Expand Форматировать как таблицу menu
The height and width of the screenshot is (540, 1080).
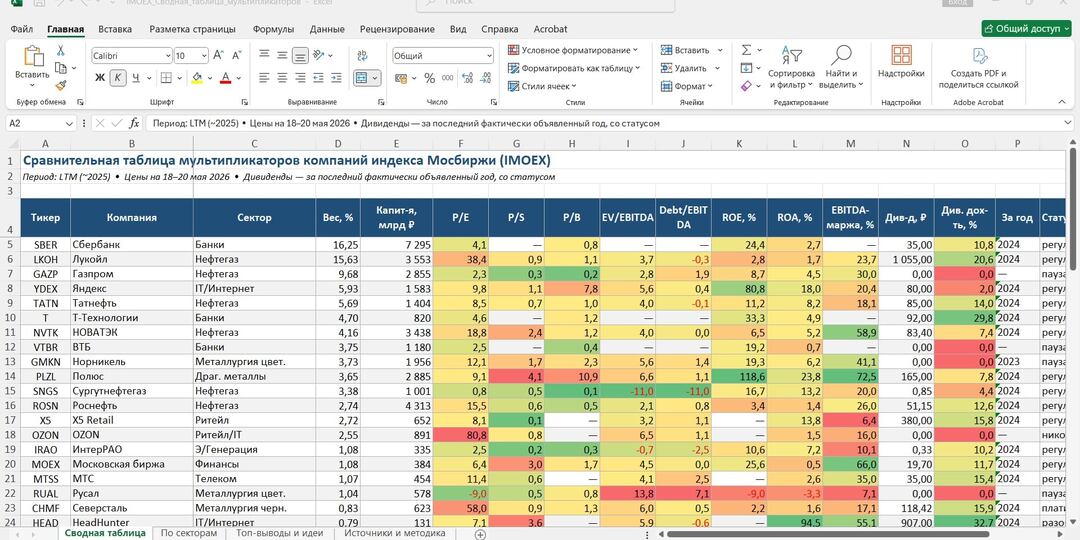574,68
